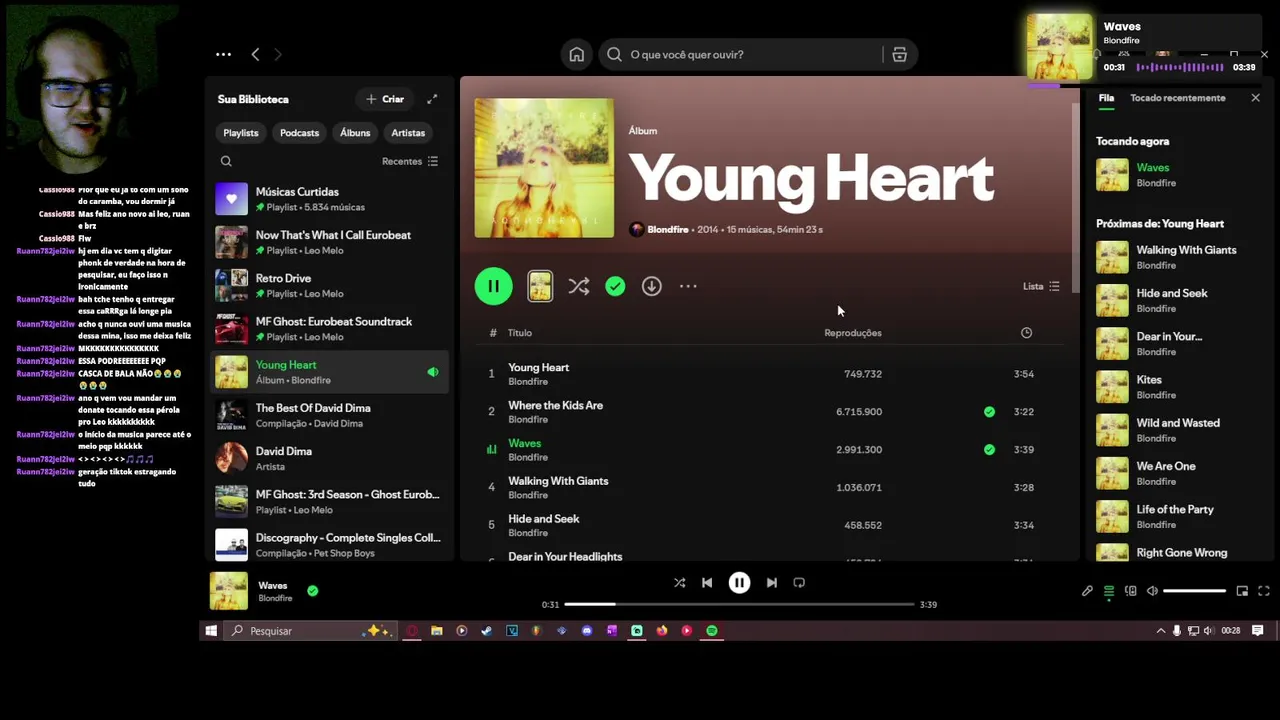Open the MF Ghost: Eurobeat Soundtrack playlist
The image size is (1280, 720).
331,329
